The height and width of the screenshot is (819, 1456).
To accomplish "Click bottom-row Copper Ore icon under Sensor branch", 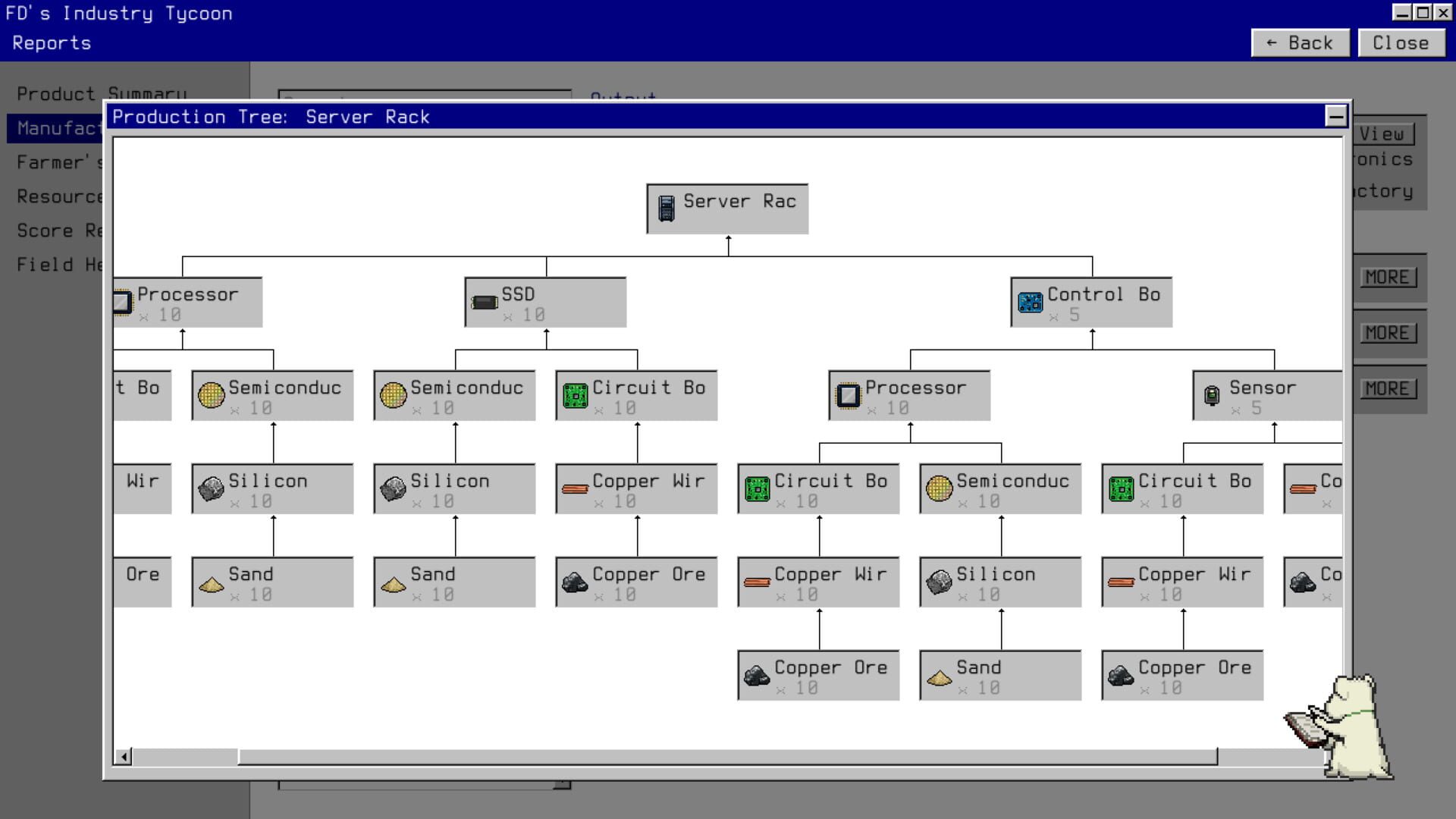I will click(x=1121, y=676).
